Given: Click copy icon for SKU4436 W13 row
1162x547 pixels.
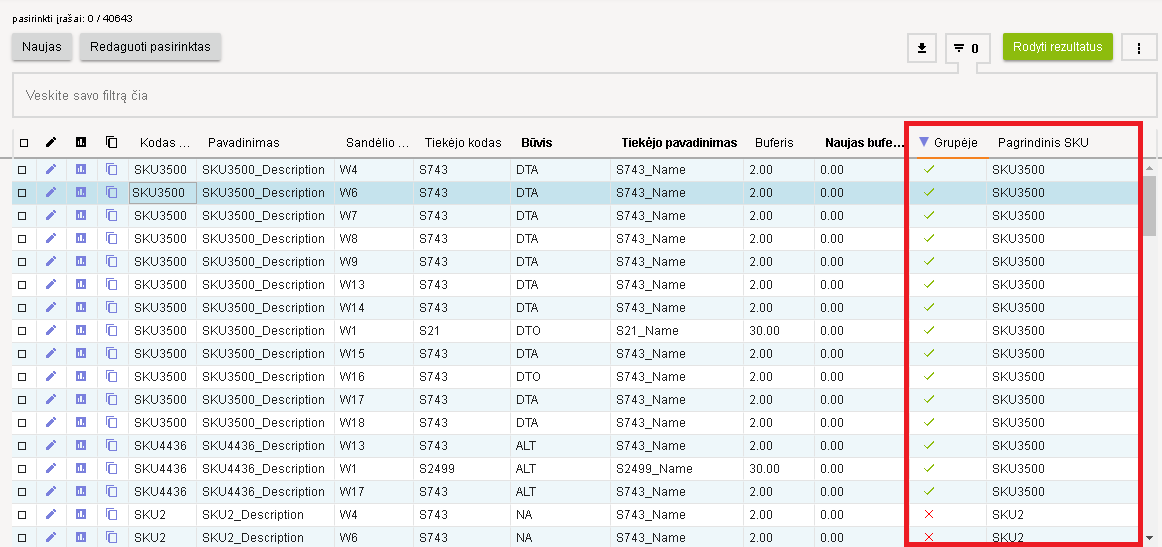Looking at the screenshot, I should 112,446.
